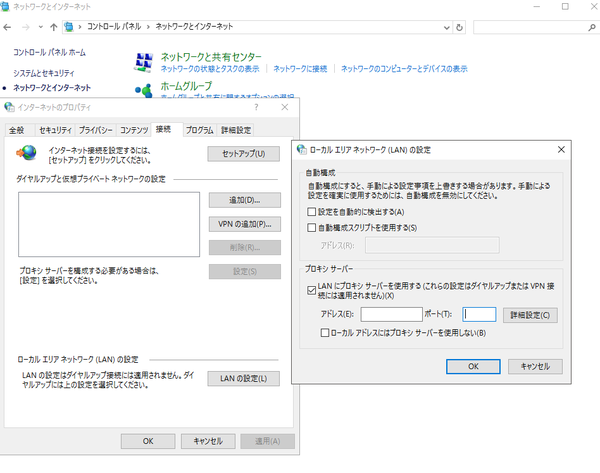Screen dimensions: 600x473
Task: Click Control Panel icon in address bar
Action: [x=69, y=27]
